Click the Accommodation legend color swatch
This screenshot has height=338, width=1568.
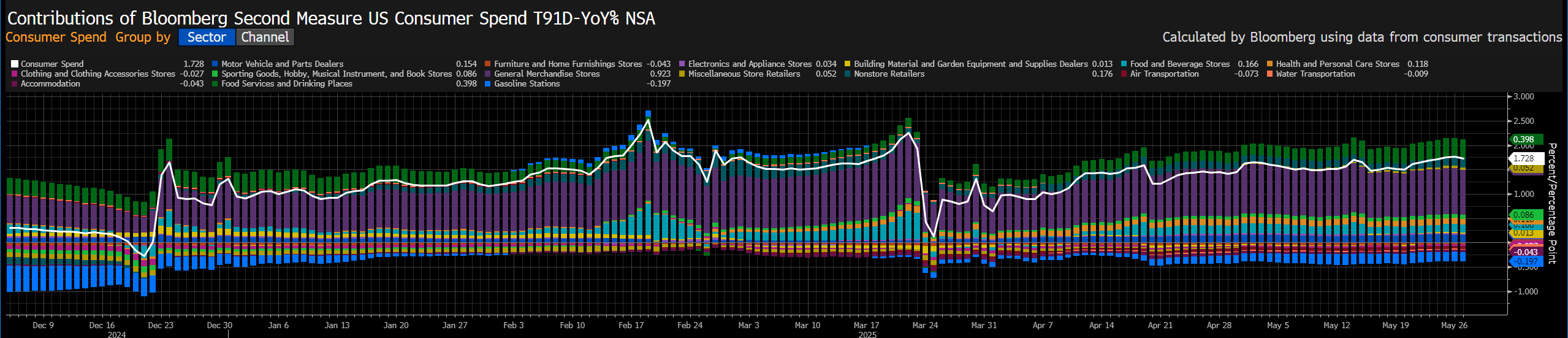click(x=15, y=83)
